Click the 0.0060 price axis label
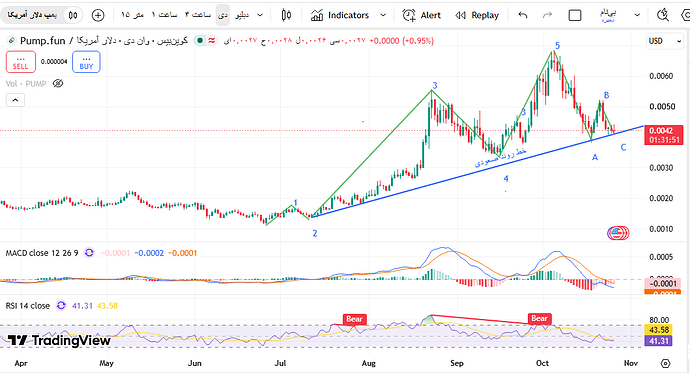This screenshot has height=373, width=690. (661, 76)
